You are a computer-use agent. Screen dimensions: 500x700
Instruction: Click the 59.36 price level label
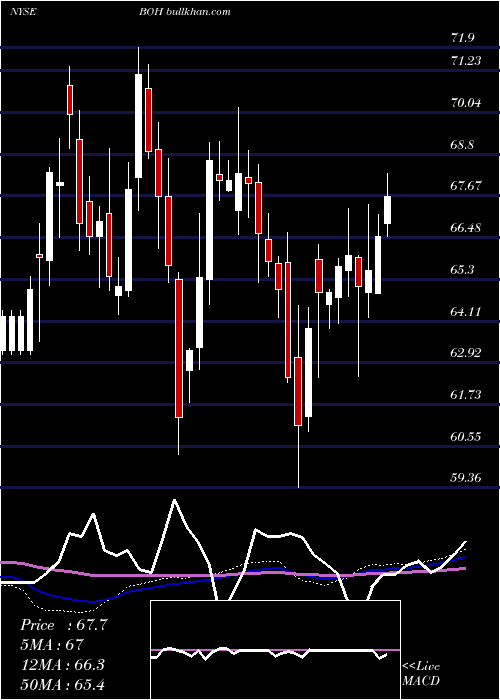tap(466, 478)
